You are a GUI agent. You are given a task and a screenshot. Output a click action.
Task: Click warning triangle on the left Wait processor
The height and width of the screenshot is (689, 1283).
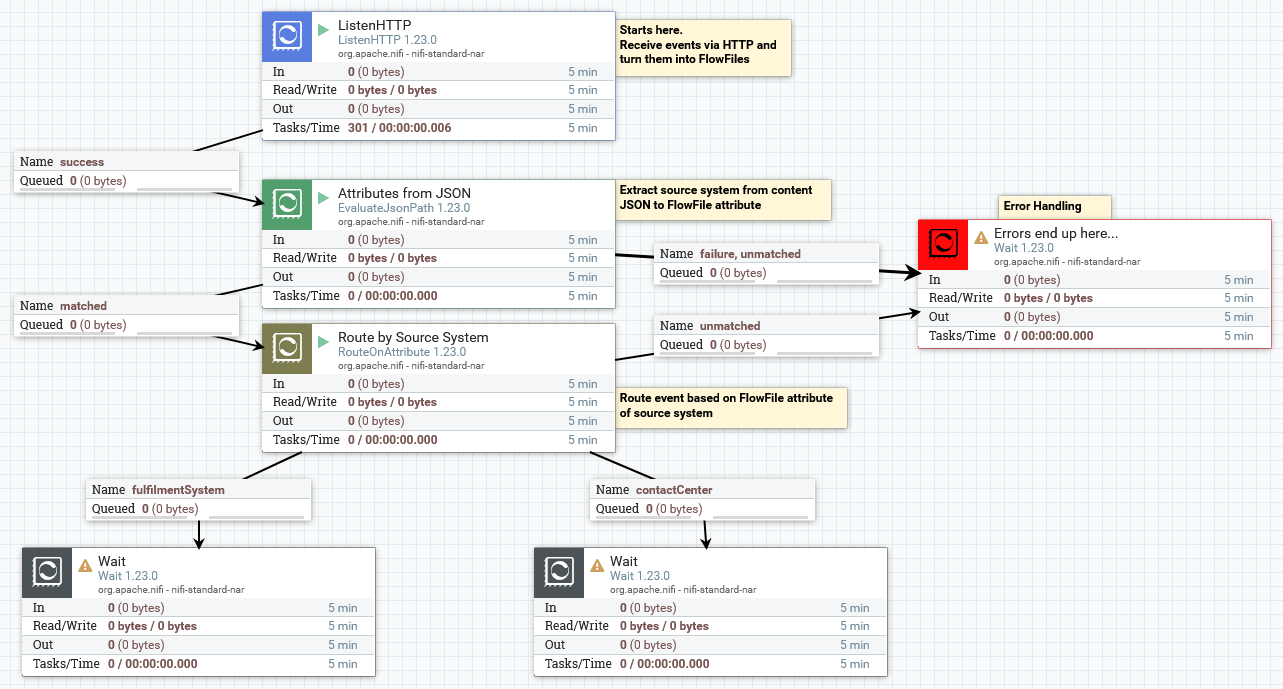tap(85, 566)
